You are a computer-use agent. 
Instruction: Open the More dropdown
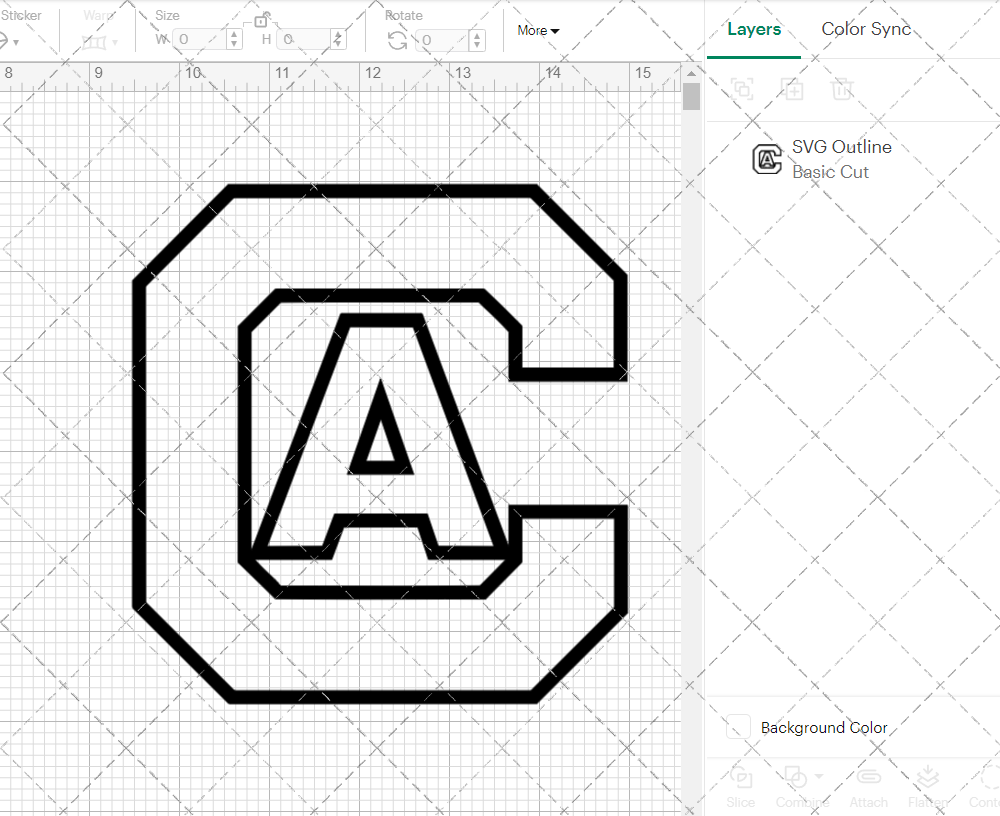537,31
